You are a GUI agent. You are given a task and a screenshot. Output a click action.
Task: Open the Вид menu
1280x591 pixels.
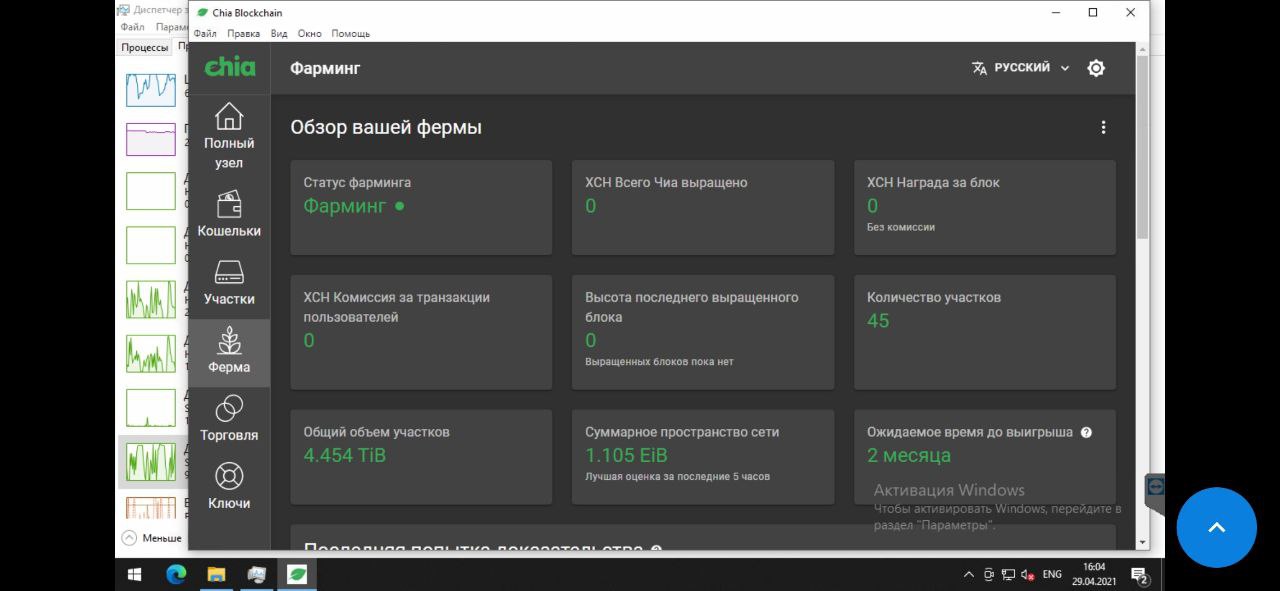279,33
